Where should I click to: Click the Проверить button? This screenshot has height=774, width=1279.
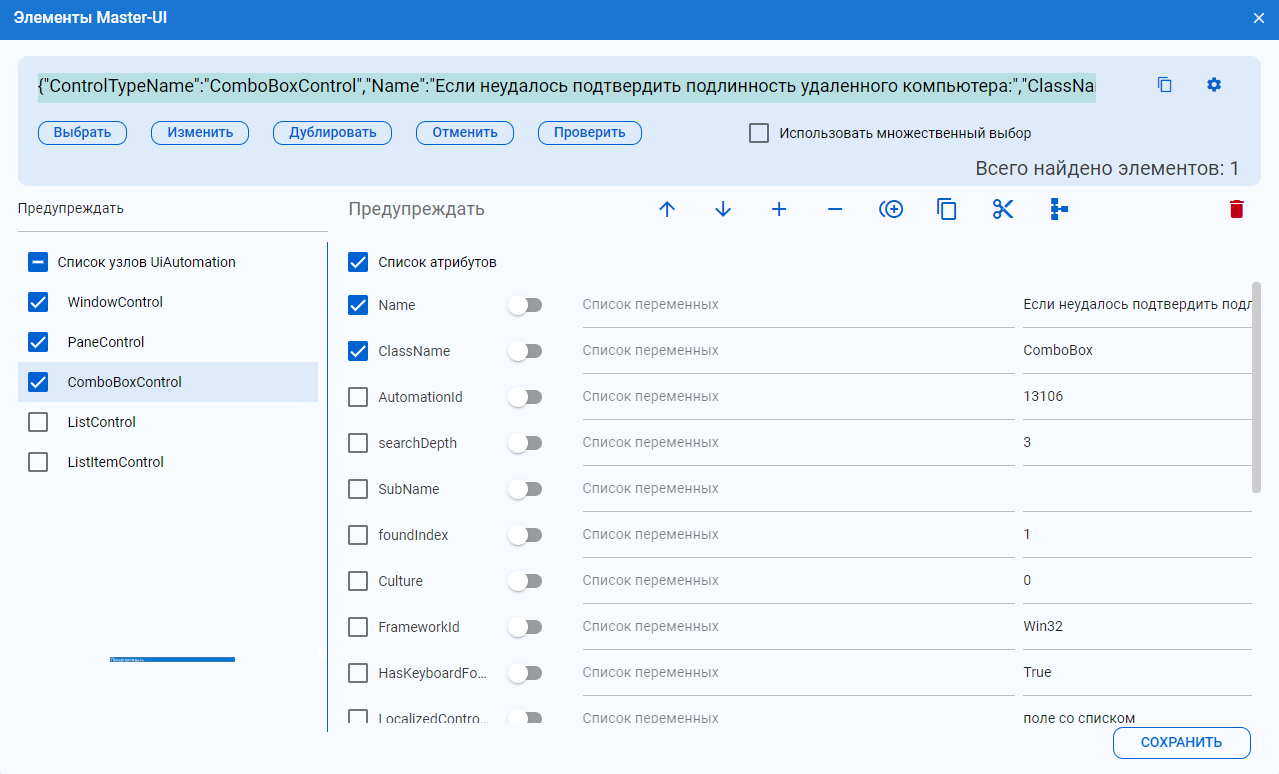590,133
